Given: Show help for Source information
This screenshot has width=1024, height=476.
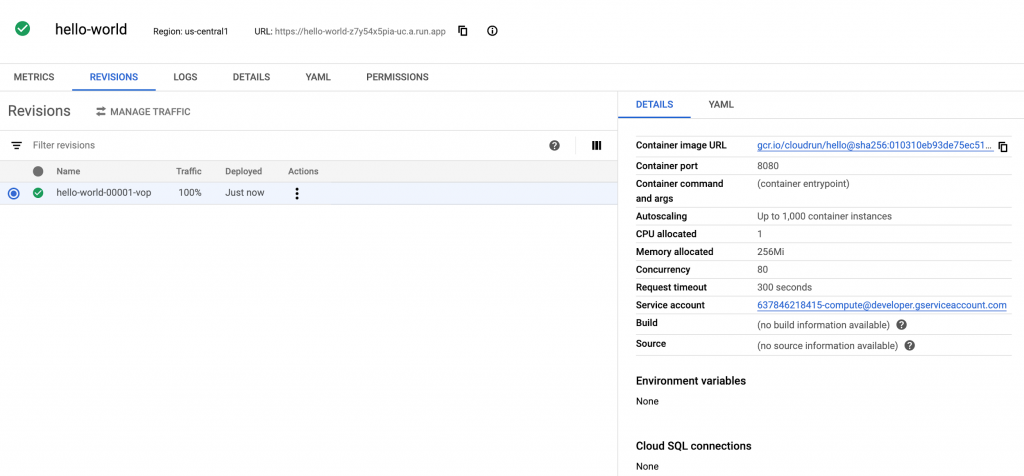Looking at the screenshot, I should 910,345.
